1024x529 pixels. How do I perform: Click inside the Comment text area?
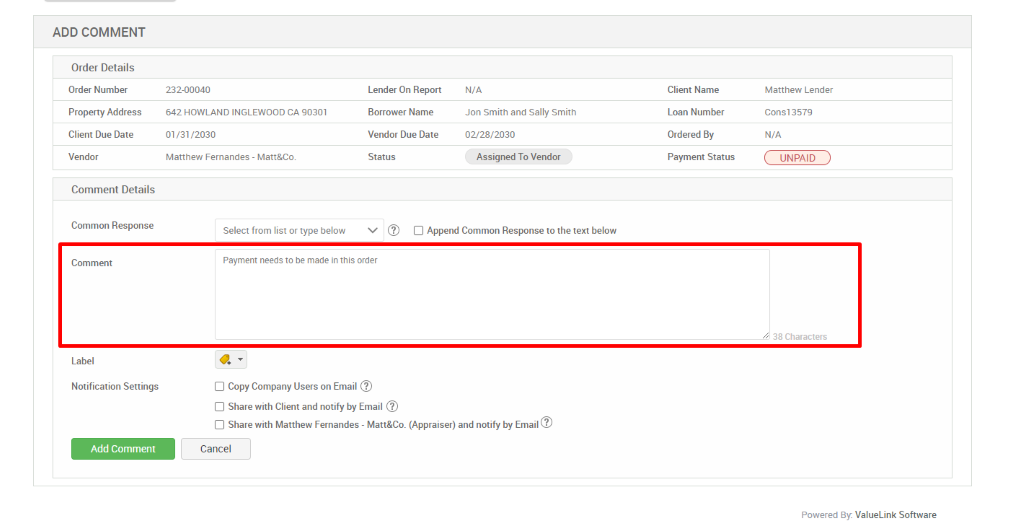[x=492, y=295]
